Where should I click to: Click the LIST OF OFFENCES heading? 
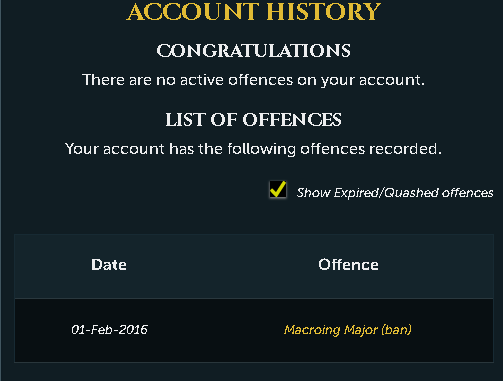253,120
